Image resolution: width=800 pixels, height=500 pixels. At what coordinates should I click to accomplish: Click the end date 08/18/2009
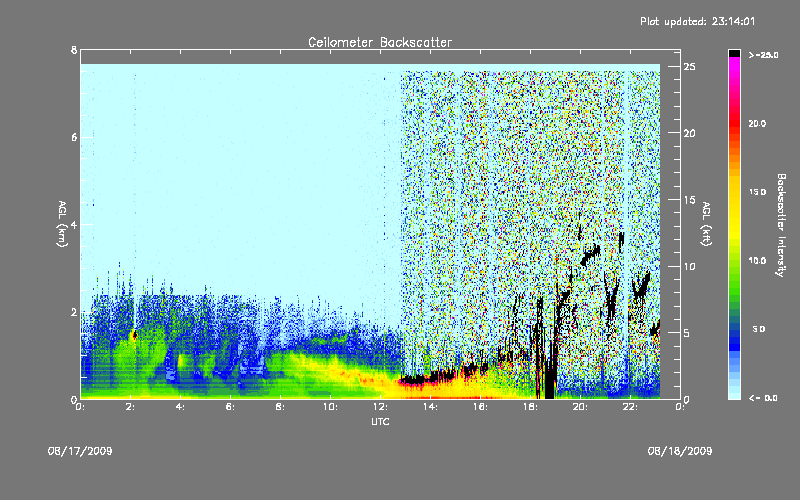pos(680,451)
